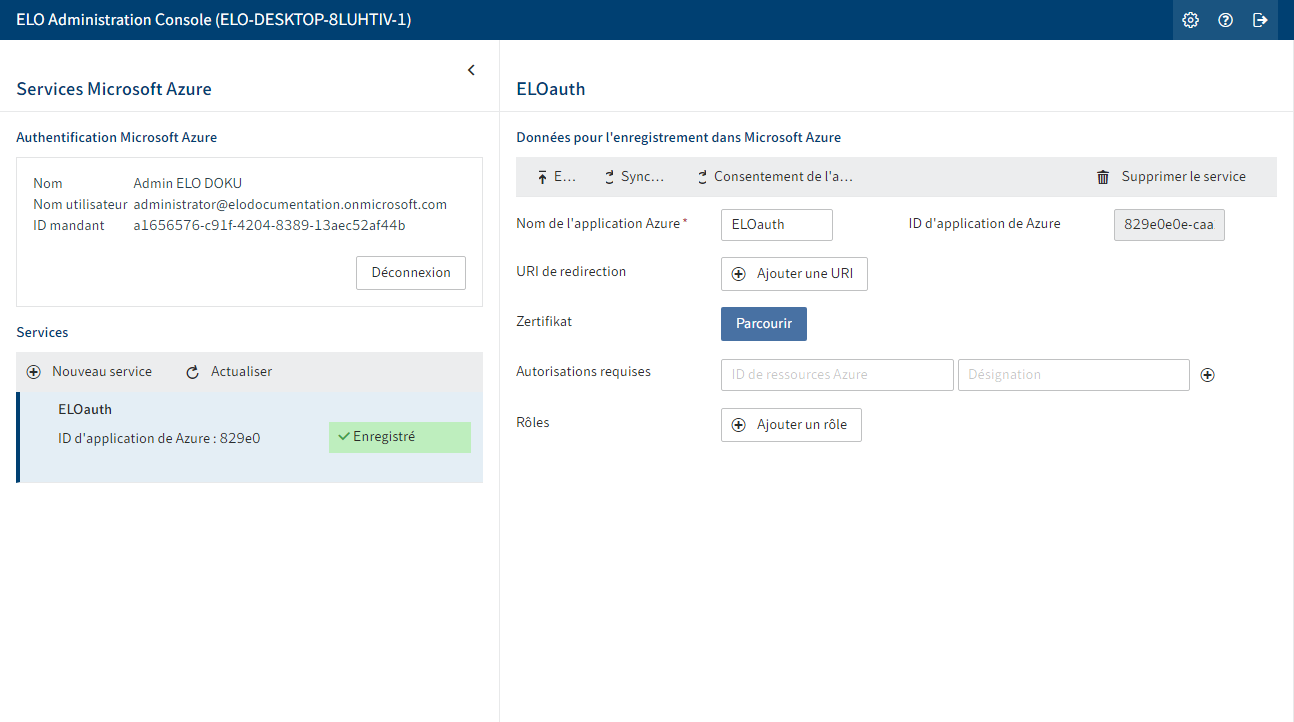Click the Sync… refresh icon
1294x722 pixels.
click(x=609, y=177)
